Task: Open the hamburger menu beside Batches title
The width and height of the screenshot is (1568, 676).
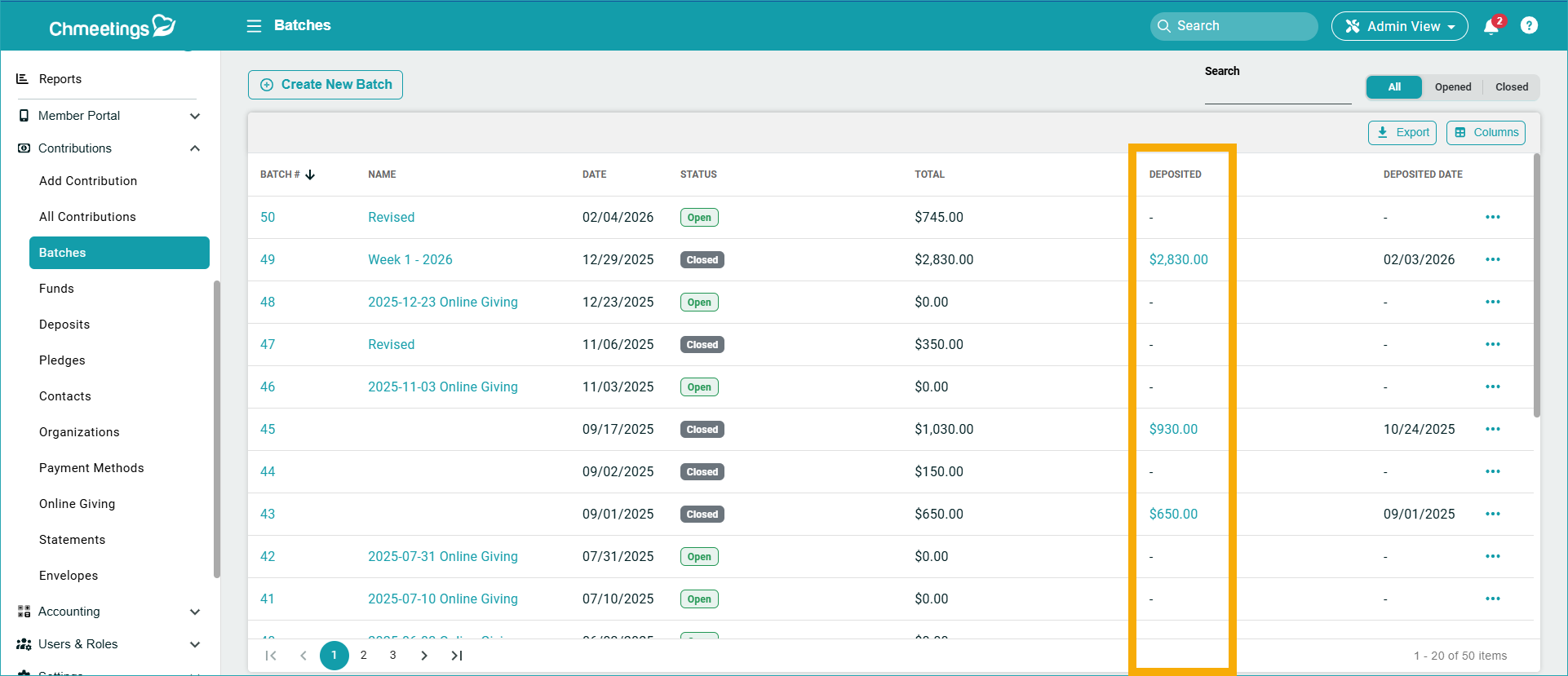Action: [x=255, y=26]
